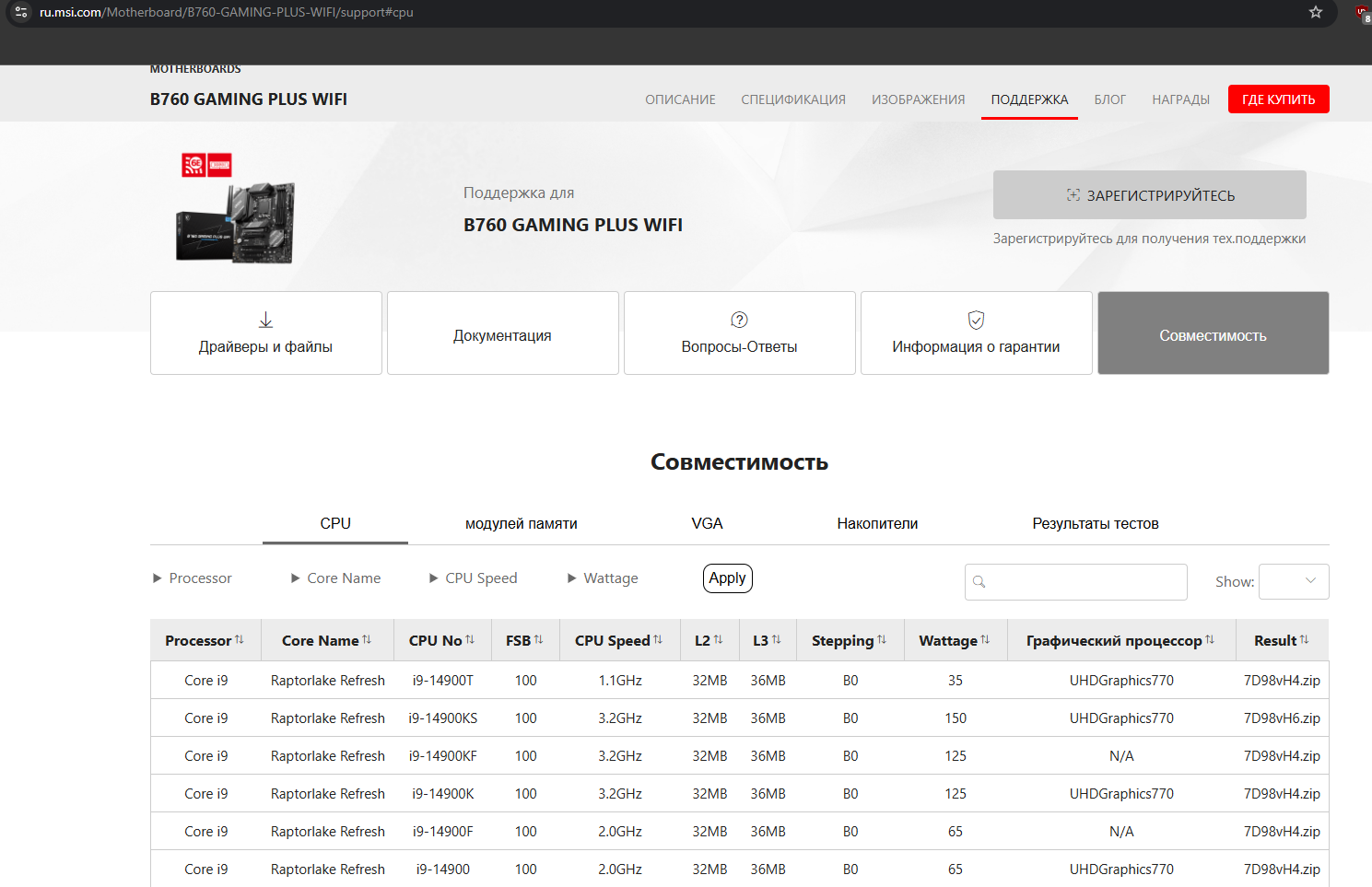Open the Драйверы и файлы section
The image size is (1372, 887).
[x=266, y=333]
